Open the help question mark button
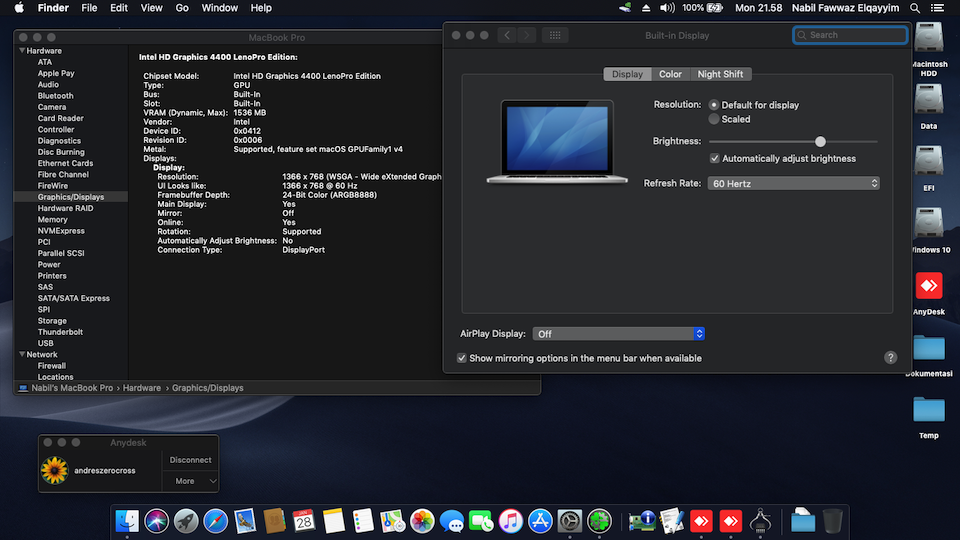Screen dimensions: 960x540 pyautogui.click(x=890, y=357)
